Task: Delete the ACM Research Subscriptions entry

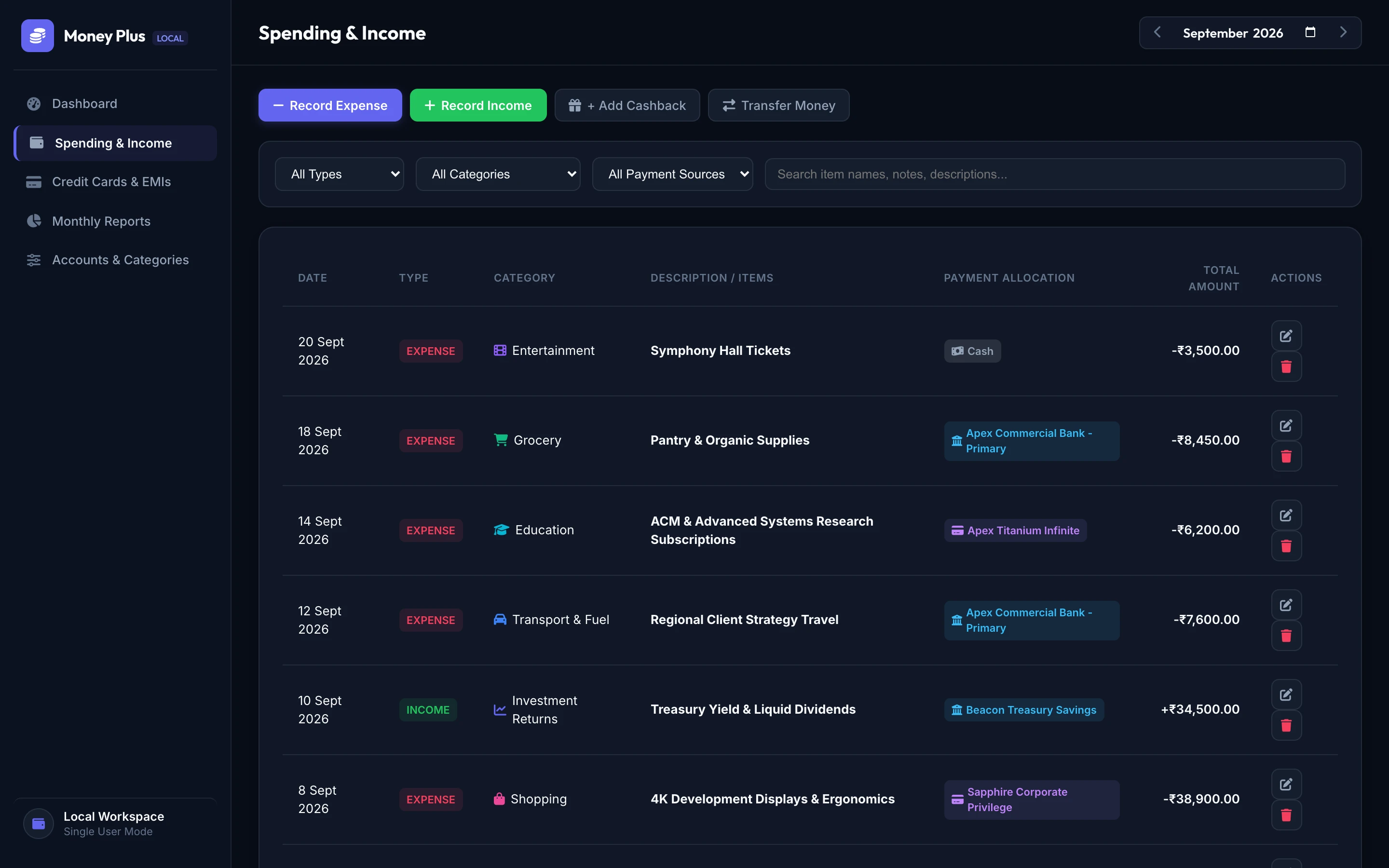Action: [1286, 546]
